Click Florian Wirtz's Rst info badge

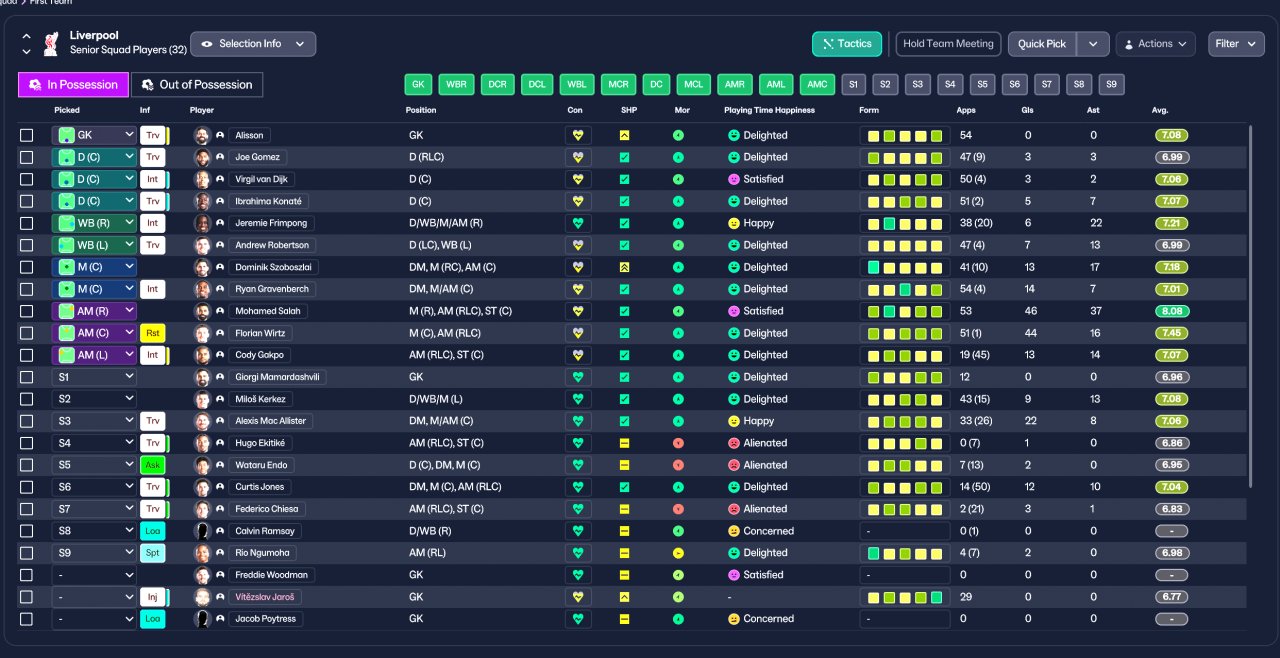pos(152,333)
